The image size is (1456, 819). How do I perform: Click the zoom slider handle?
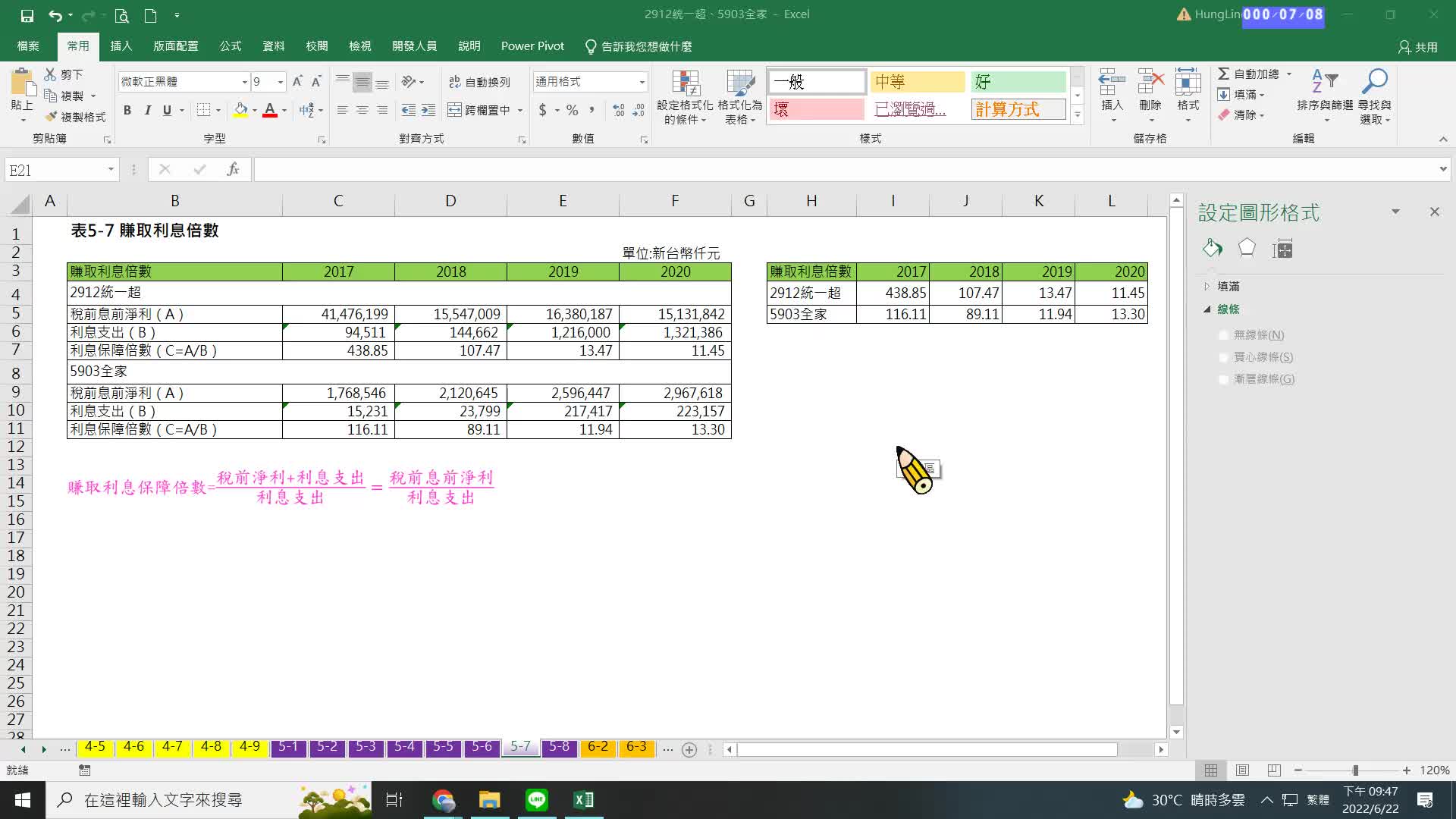pyautogui.click(x=1355, y=770)
